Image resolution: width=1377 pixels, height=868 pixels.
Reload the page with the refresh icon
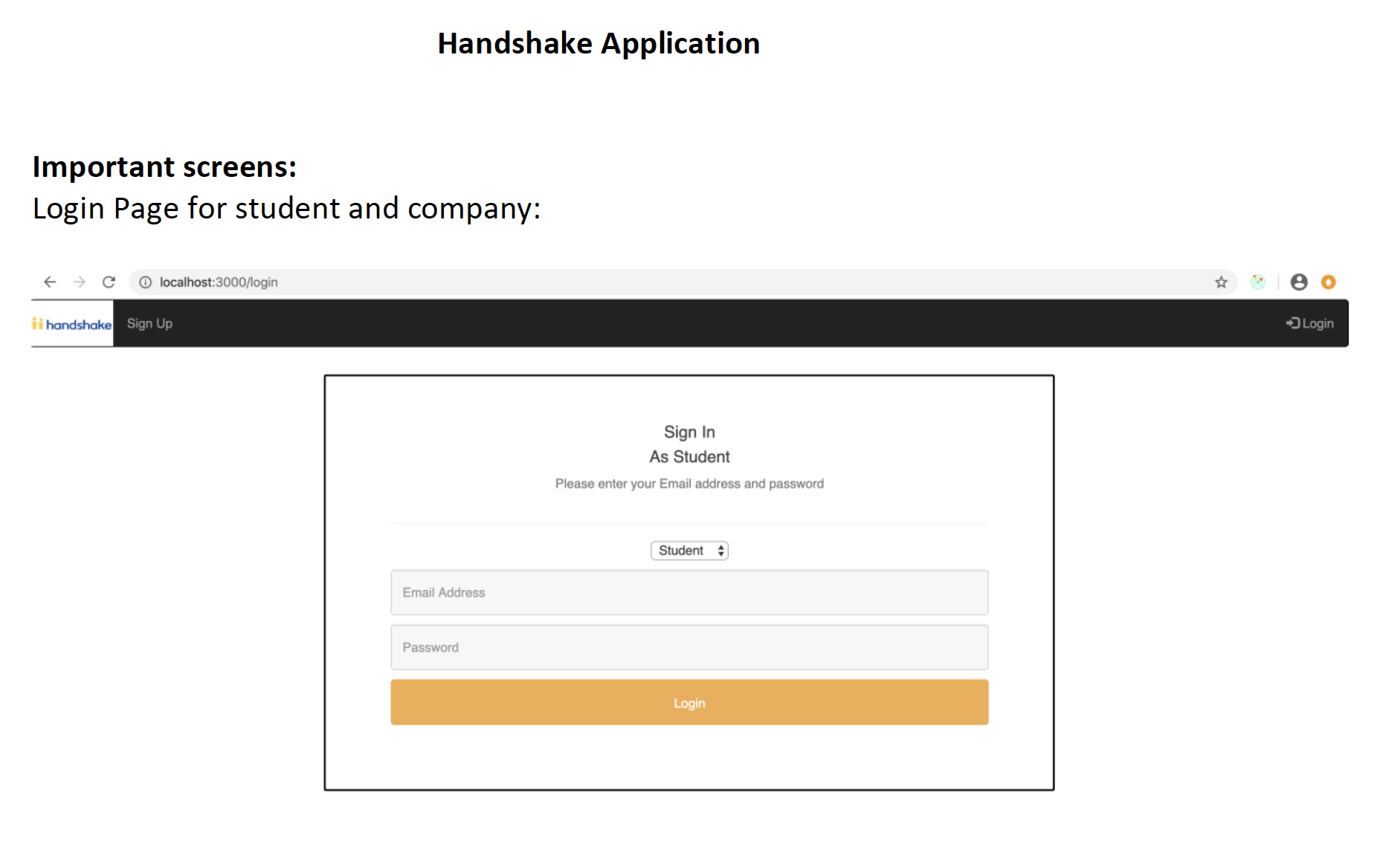[x=109, y=282]
